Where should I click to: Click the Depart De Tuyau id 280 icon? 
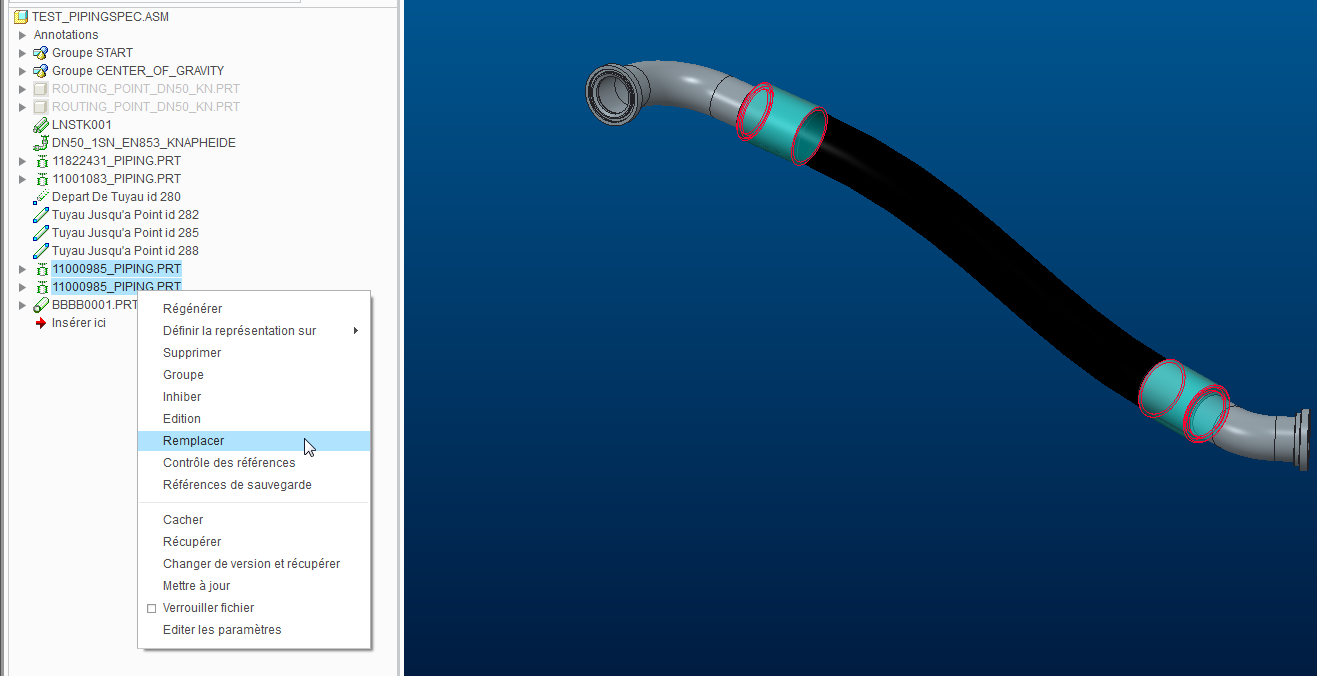41,197
